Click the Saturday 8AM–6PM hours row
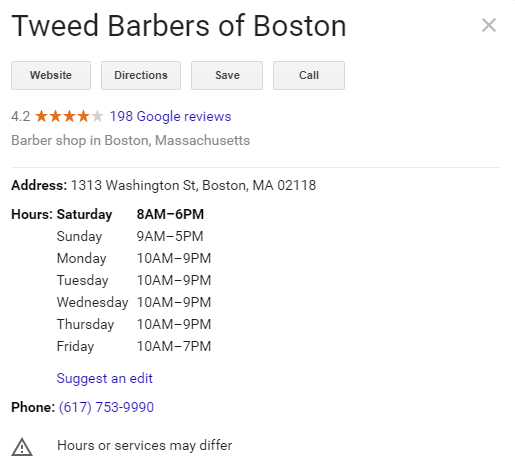This screenshot has width=515, height=463. [x=130, y=214]
